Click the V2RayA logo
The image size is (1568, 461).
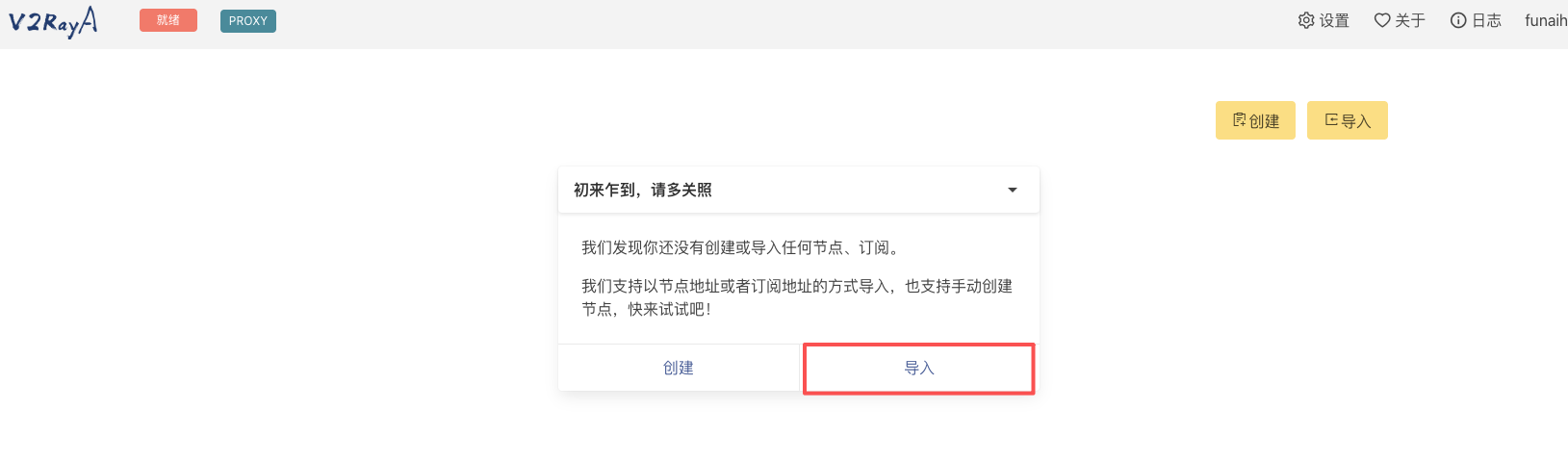(x=53, y=21)
